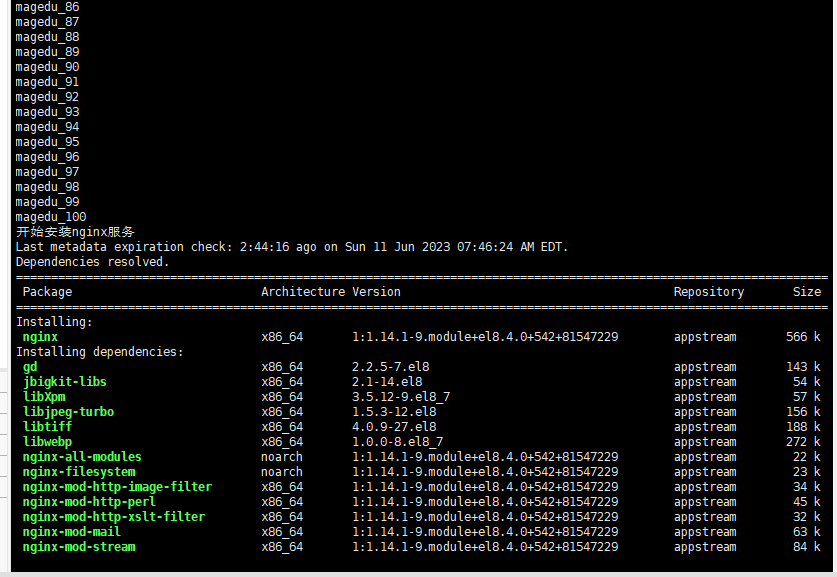The width and height of the screenshot is (837, 577).
Task: Click the Dependencies resolved. line
Action: point(92,262)
